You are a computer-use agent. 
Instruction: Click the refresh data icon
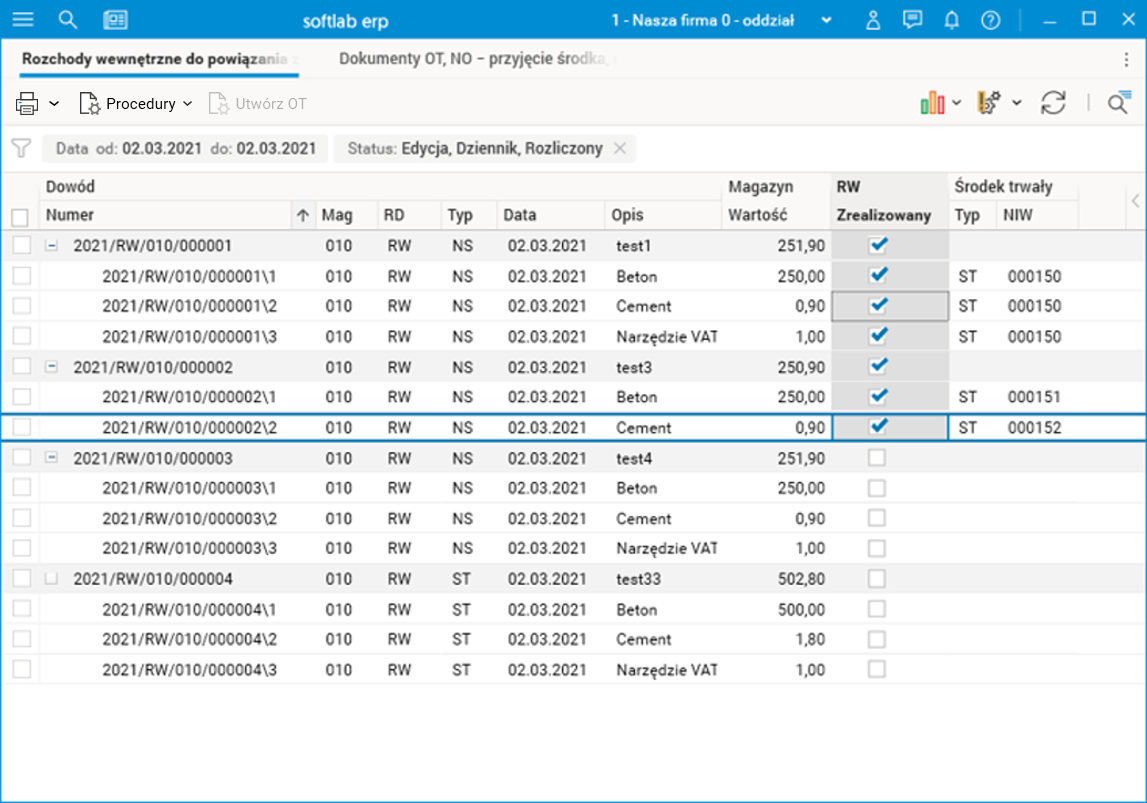click(1053, 103)
